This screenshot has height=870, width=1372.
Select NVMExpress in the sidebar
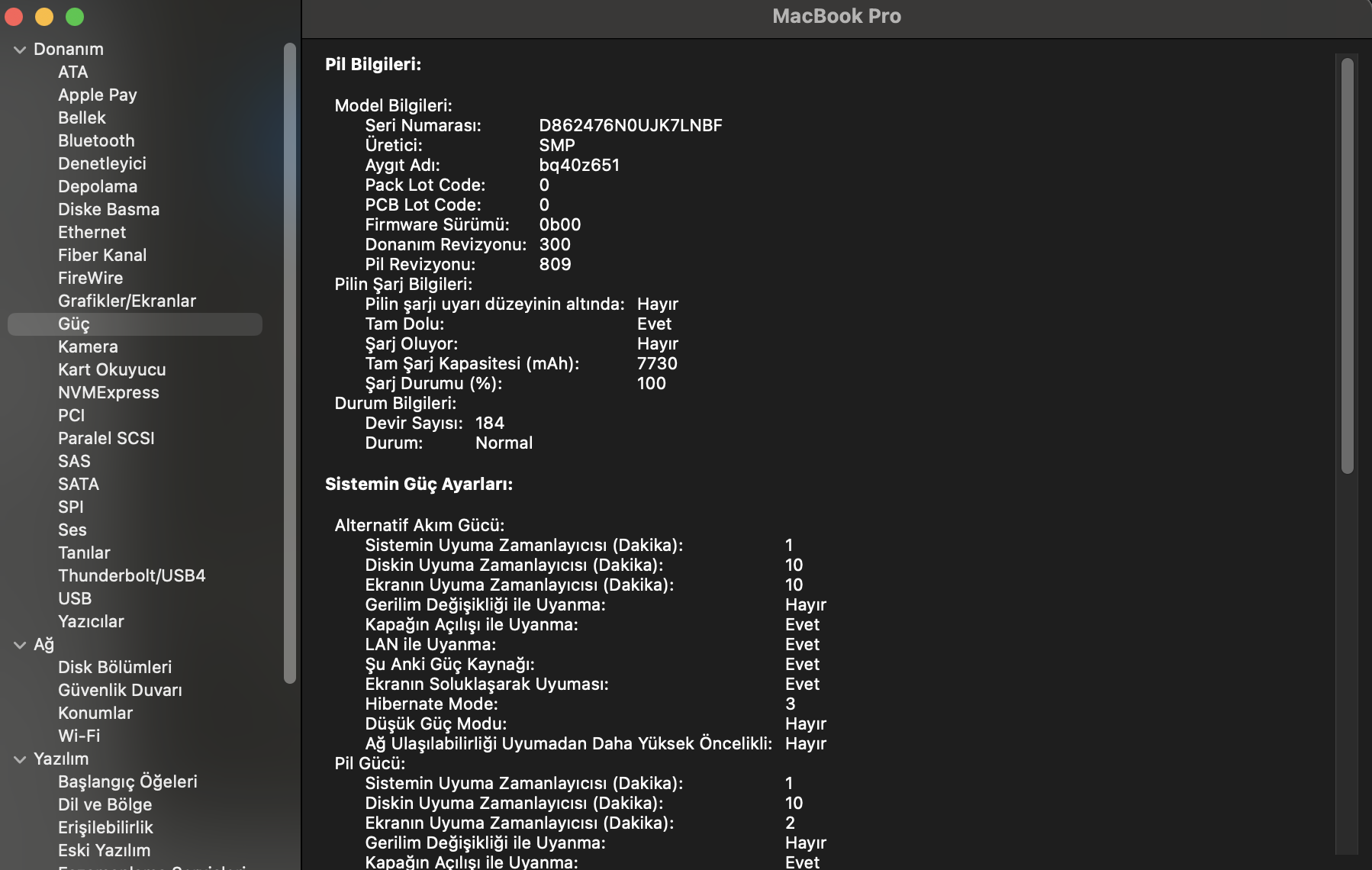[108, 392]
